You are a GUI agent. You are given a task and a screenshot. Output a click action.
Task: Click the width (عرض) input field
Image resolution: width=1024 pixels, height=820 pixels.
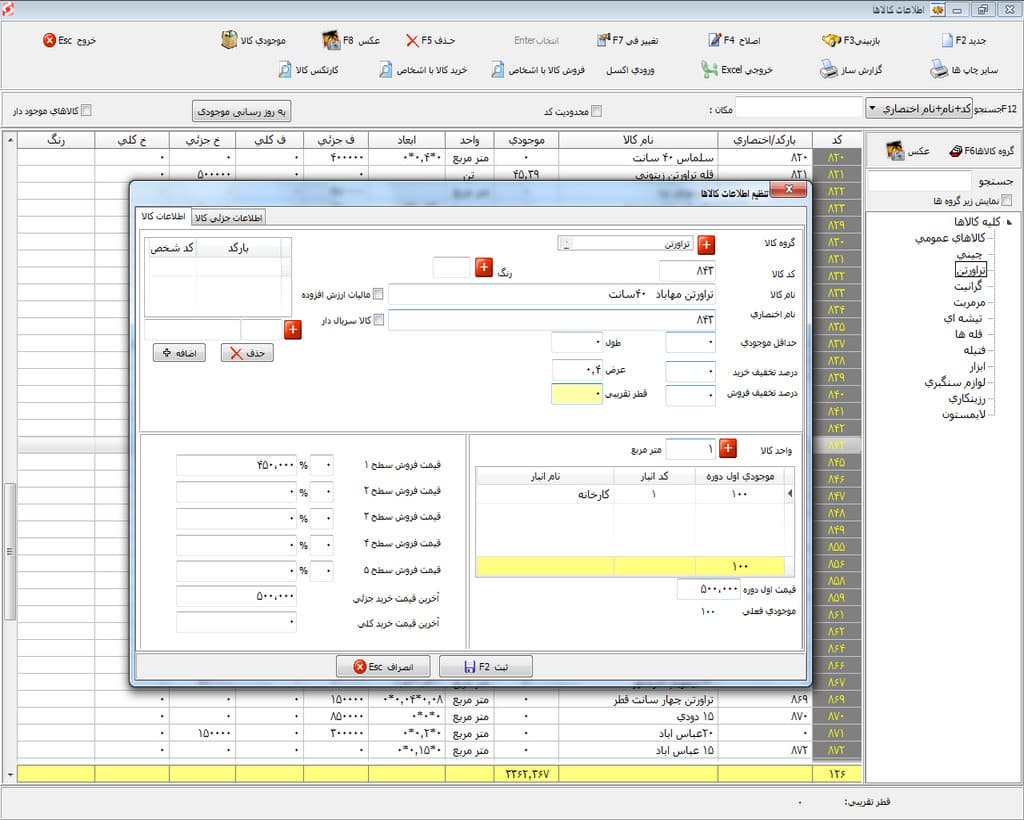(x=577, y=370)
